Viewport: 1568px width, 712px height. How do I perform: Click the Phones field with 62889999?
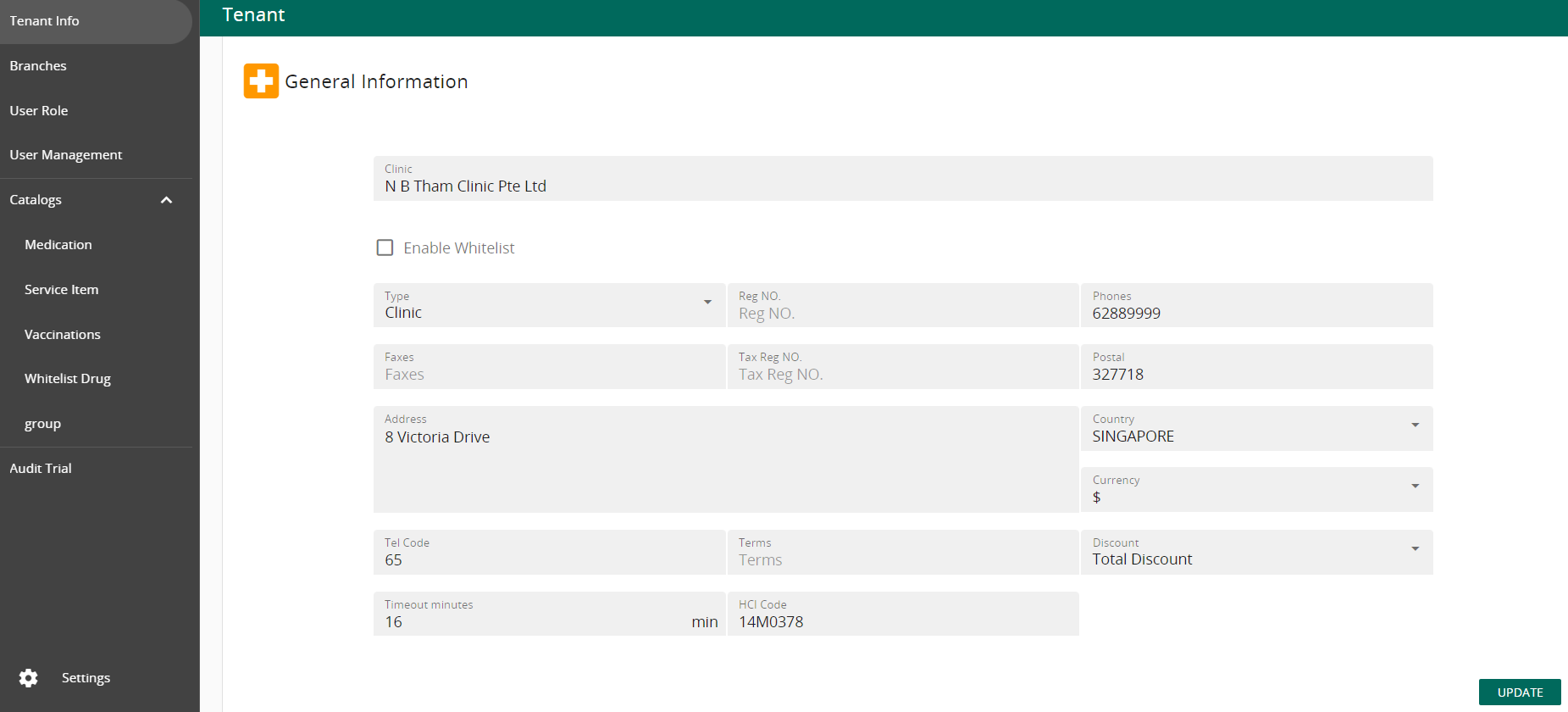pos(1256,305)
